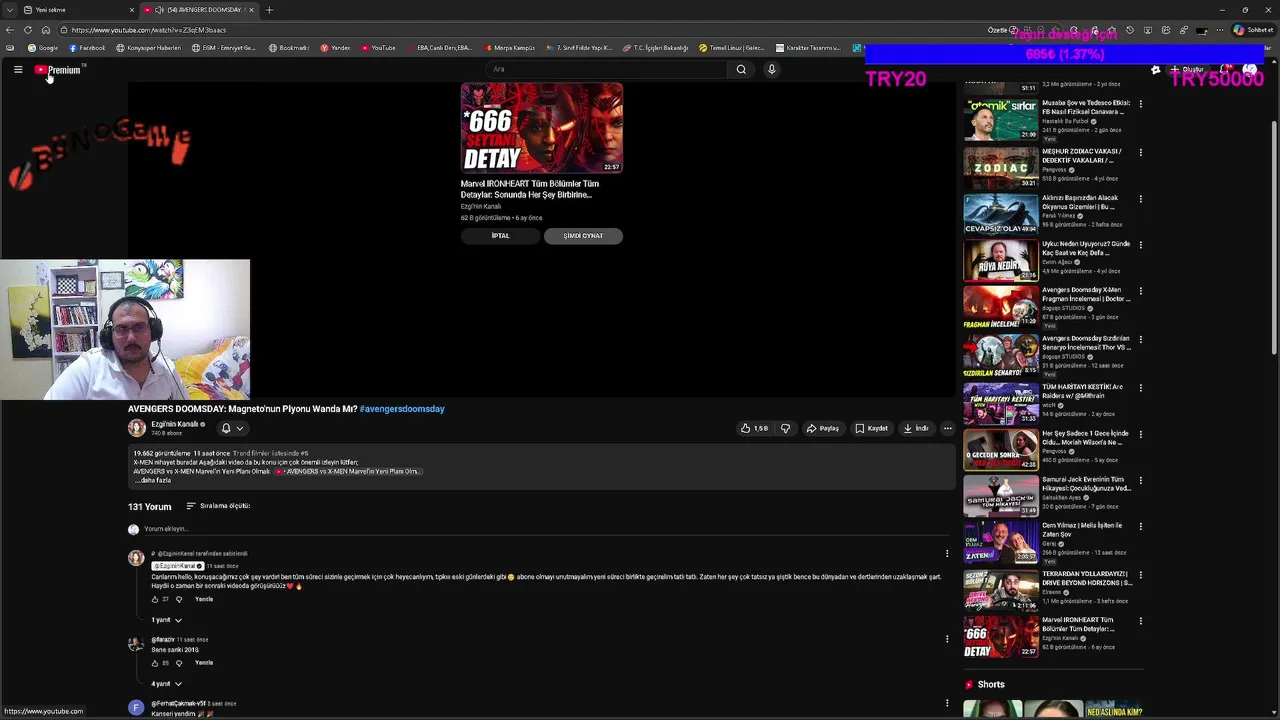Open the pinned comment's three-dot menu

[947, 553]
